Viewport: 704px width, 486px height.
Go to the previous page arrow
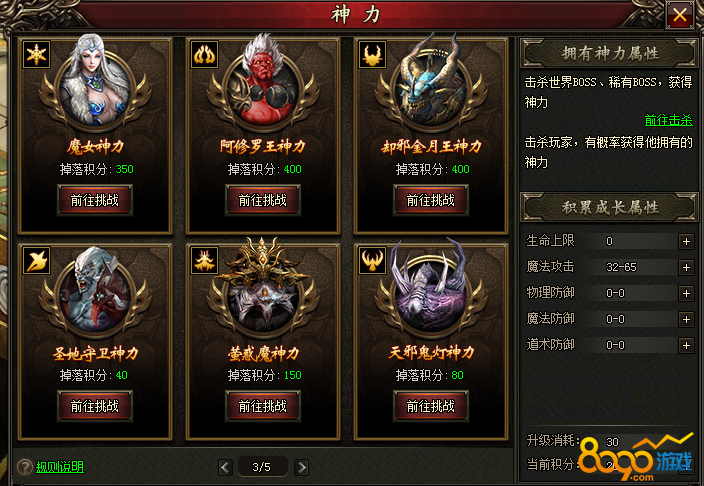(225, 468)
